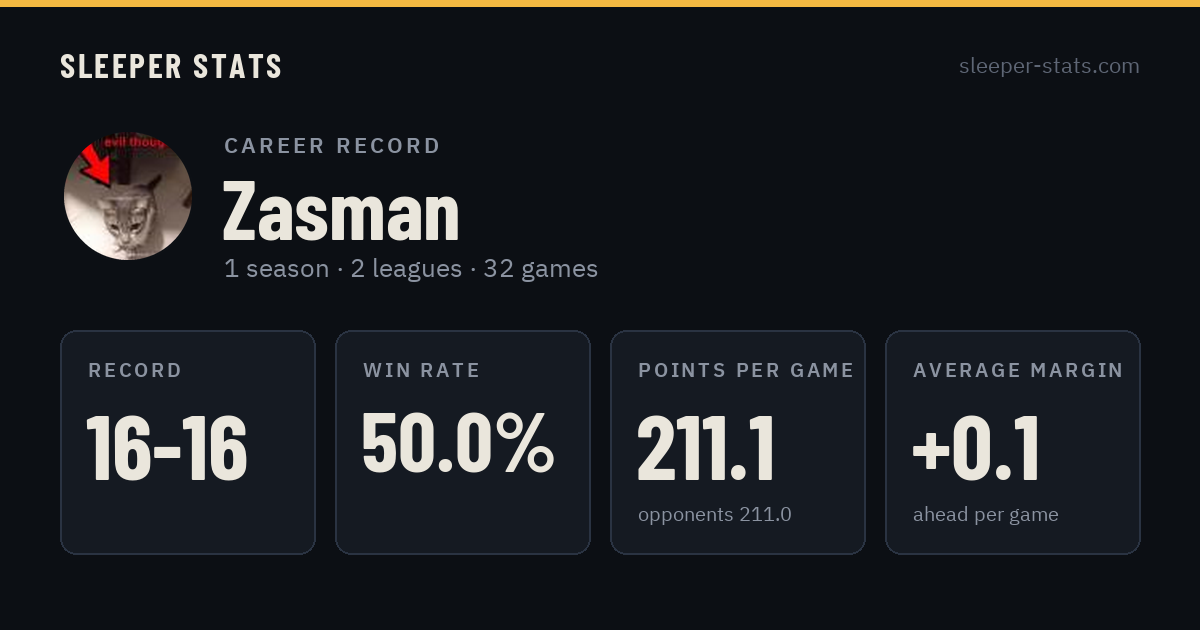1200x630 pixels.
Task: Select the Record 16-16 card
Action: point(188,442)
